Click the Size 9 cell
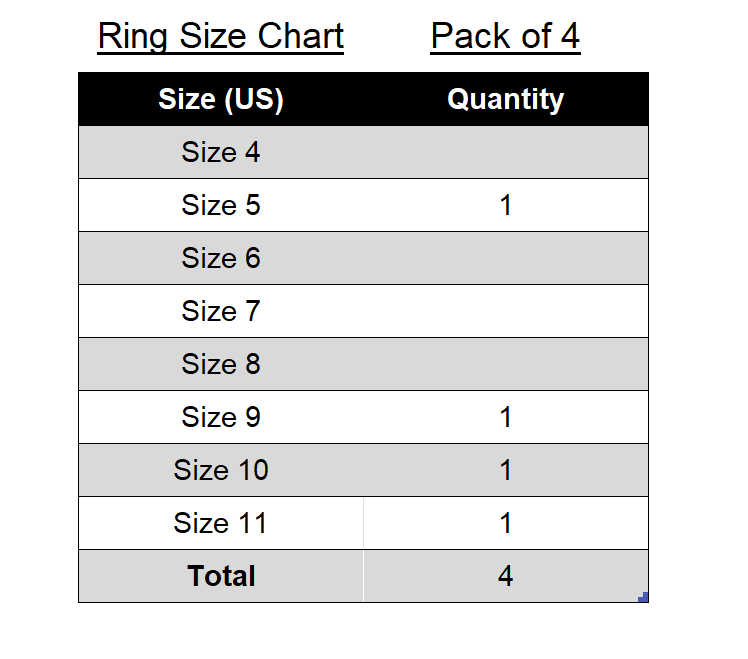 221,417
